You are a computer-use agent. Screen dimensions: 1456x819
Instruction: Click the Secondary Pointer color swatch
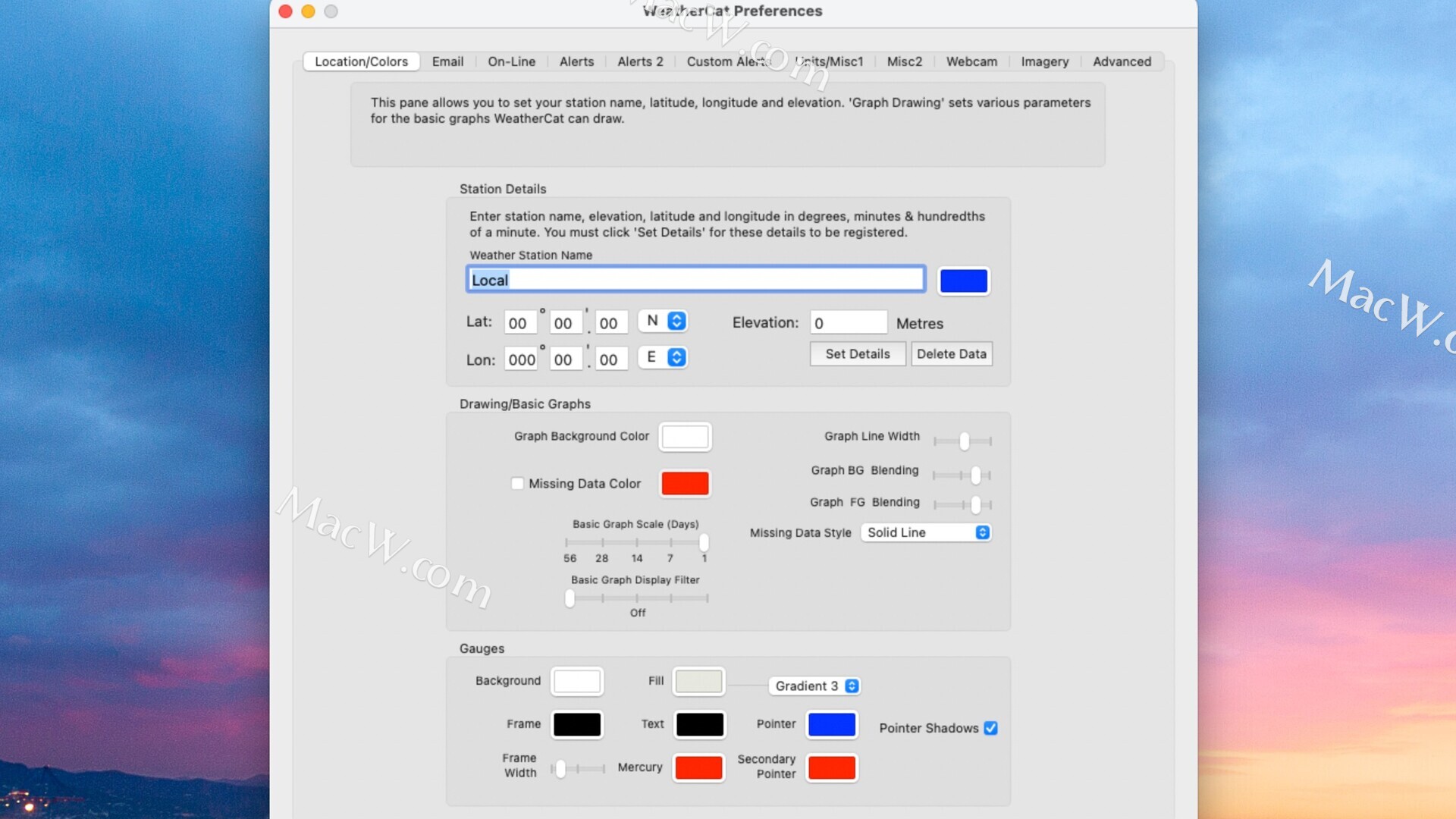pyautogui.click(x=831, y=767)
